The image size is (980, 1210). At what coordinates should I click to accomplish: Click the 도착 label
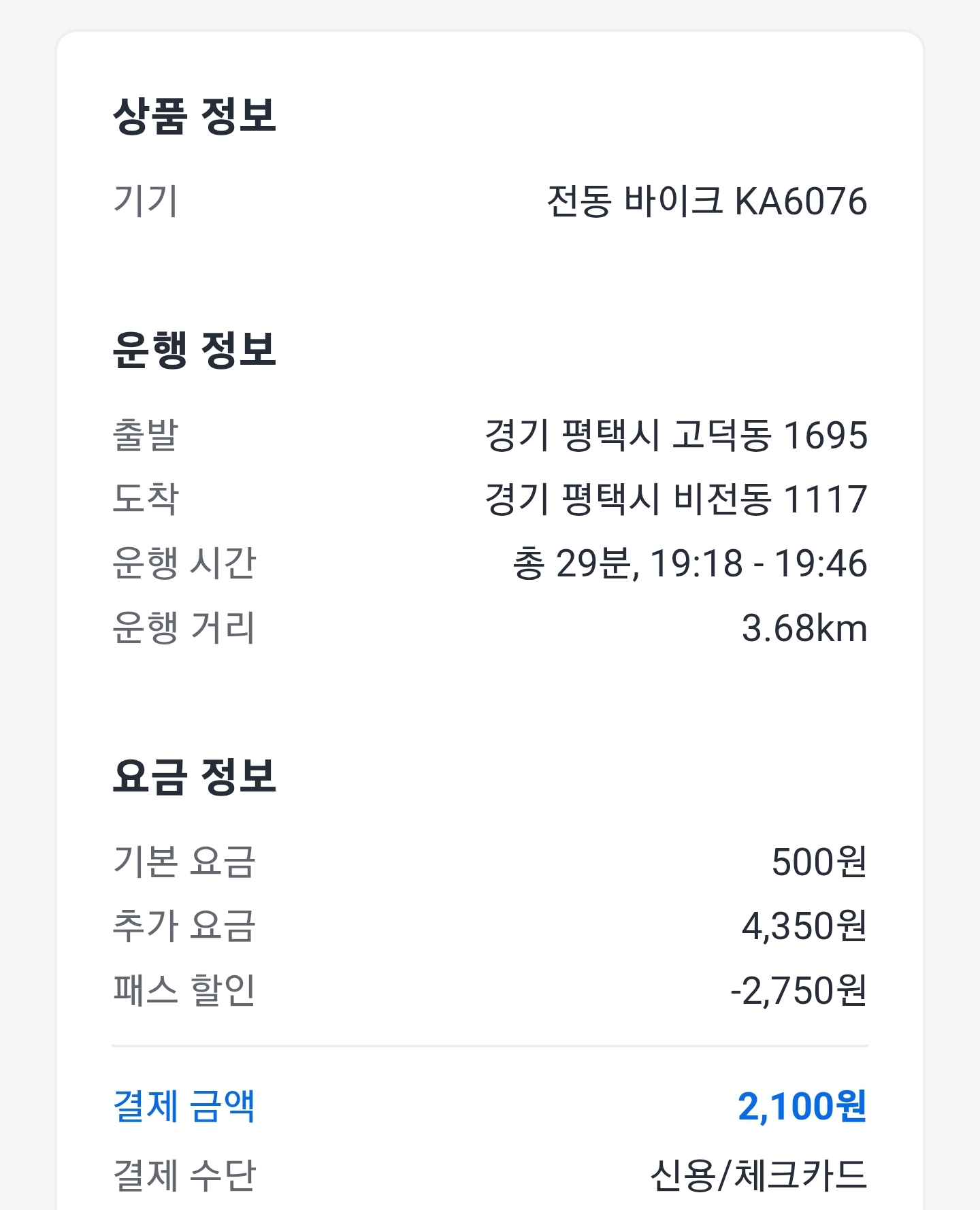click(x=145, y=499)
